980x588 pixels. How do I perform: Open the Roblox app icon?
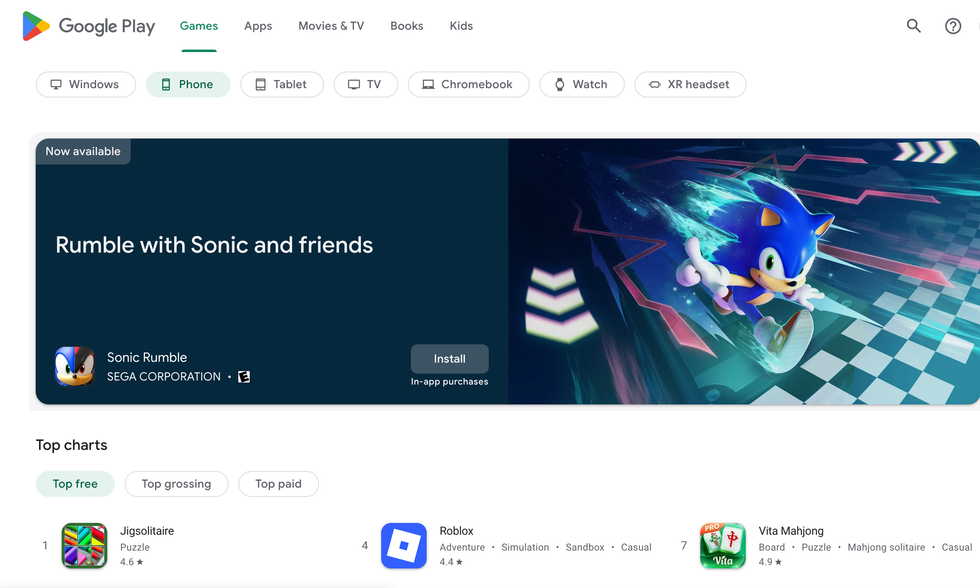(x=404, y=546)
